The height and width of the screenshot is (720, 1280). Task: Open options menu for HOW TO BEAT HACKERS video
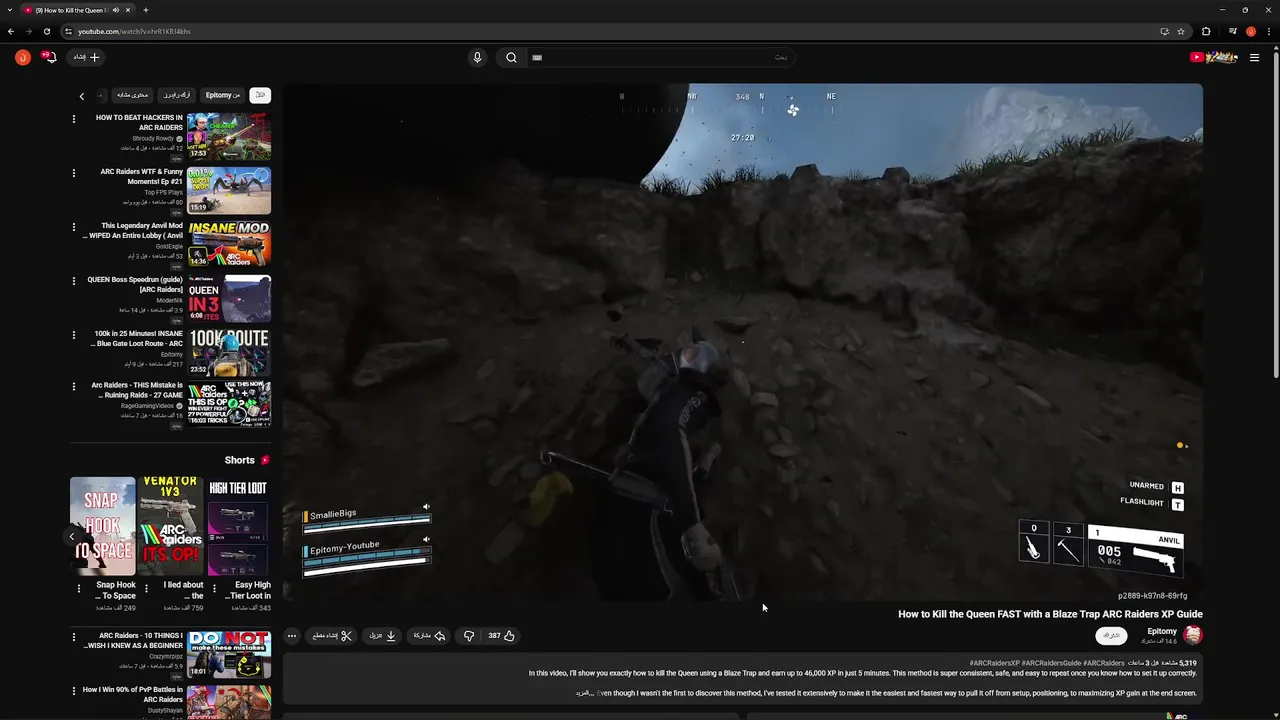pos(73,119)
